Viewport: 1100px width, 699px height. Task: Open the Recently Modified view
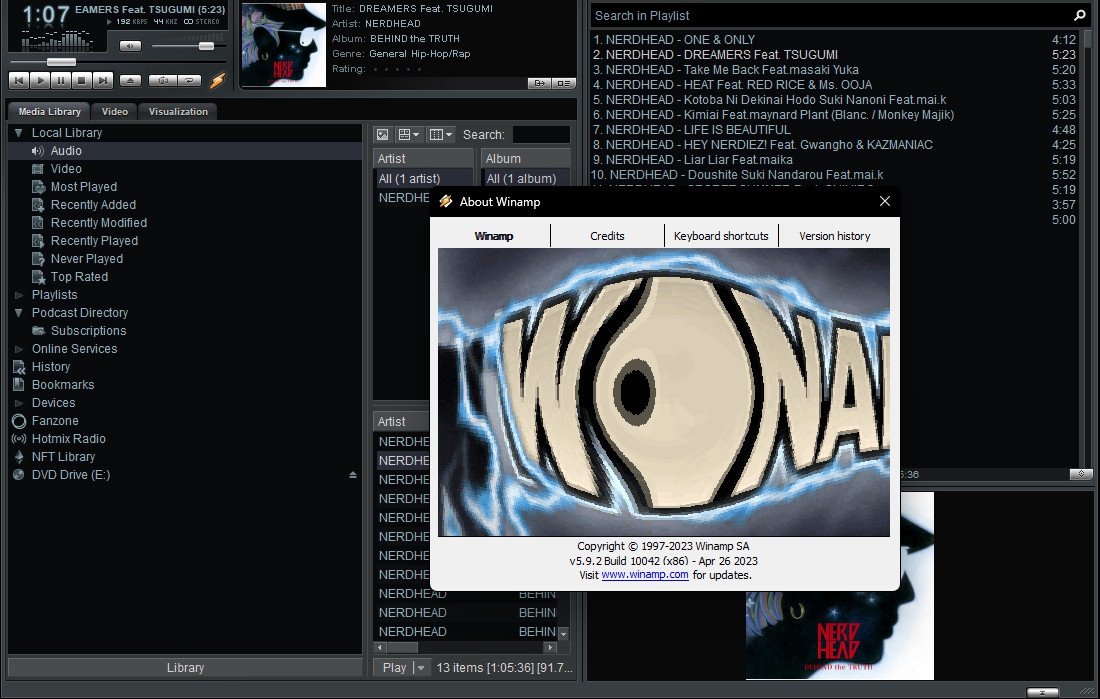tap(98, 223)
